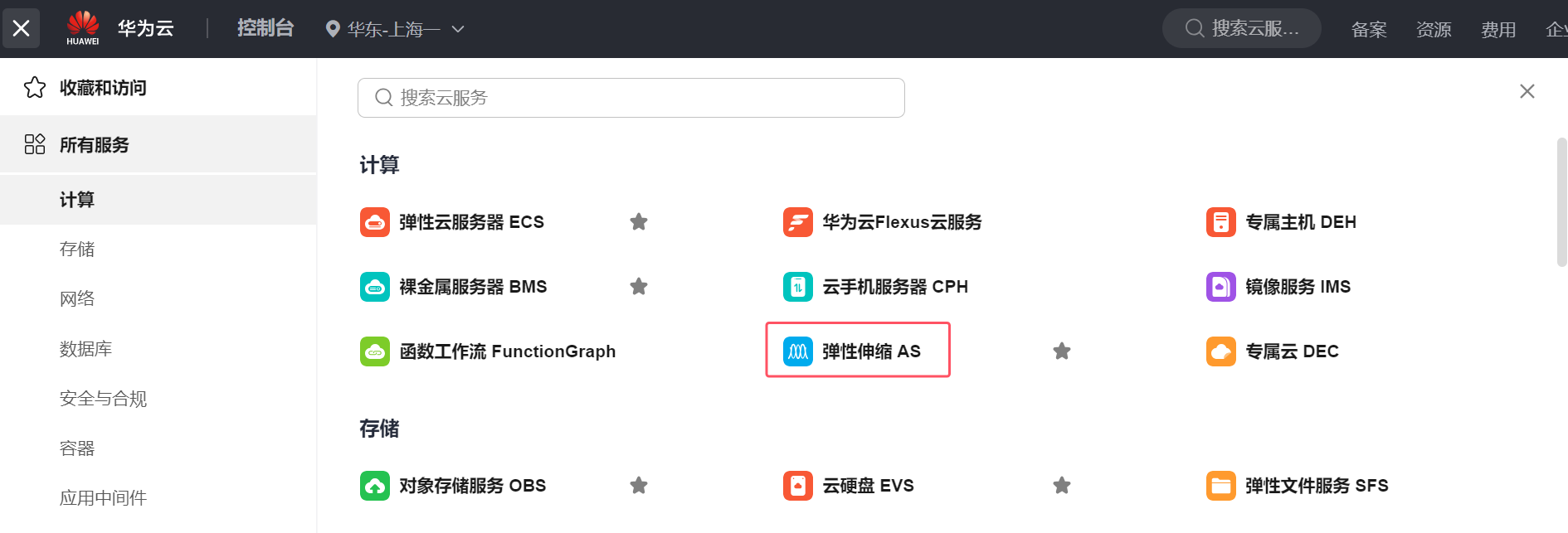
Task: Toggle favorite star for 云硬盘 EVS
Action: click(x=1062, y=486)
